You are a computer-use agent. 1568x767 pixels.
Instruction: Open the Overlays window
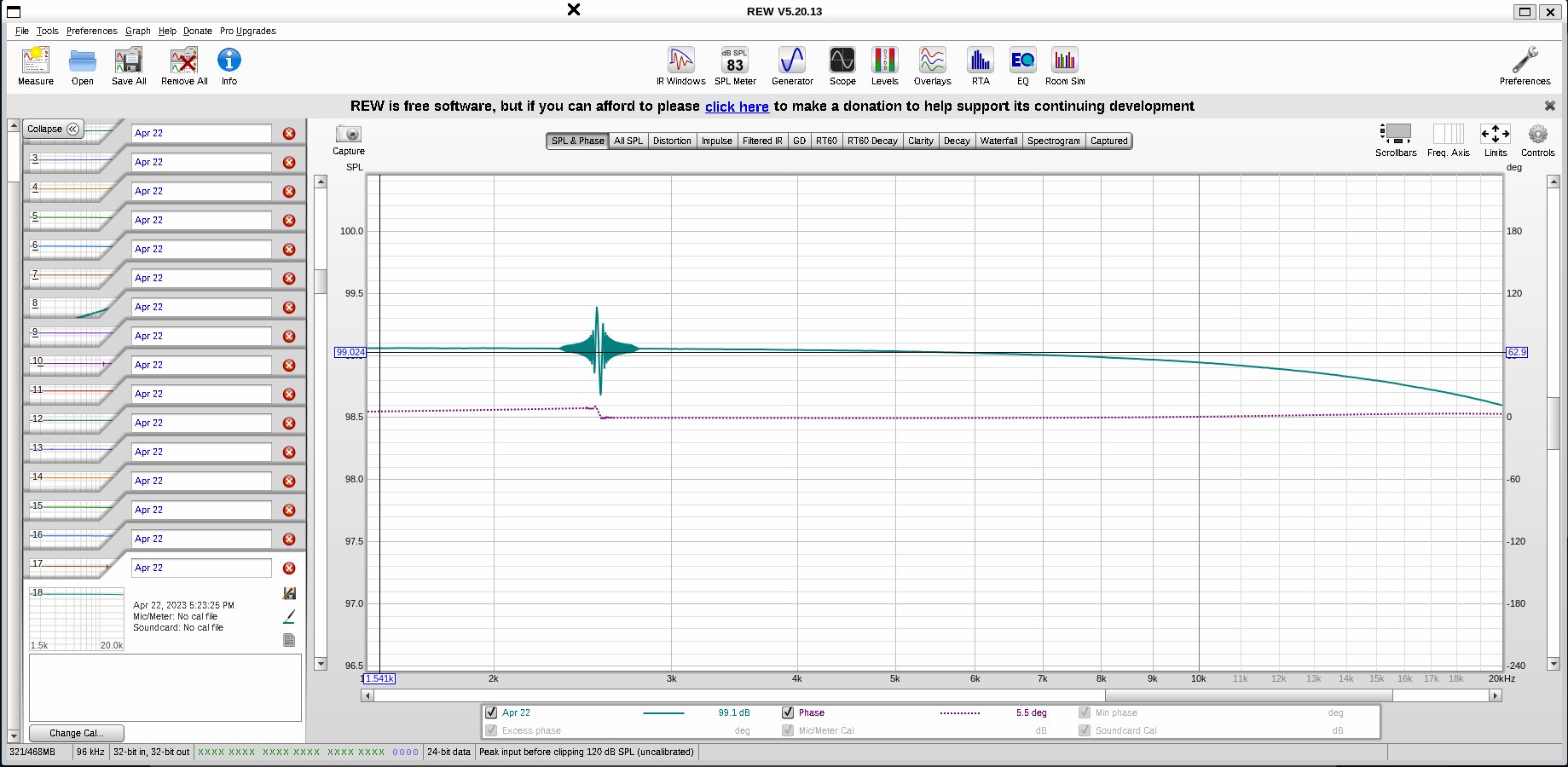933,66
